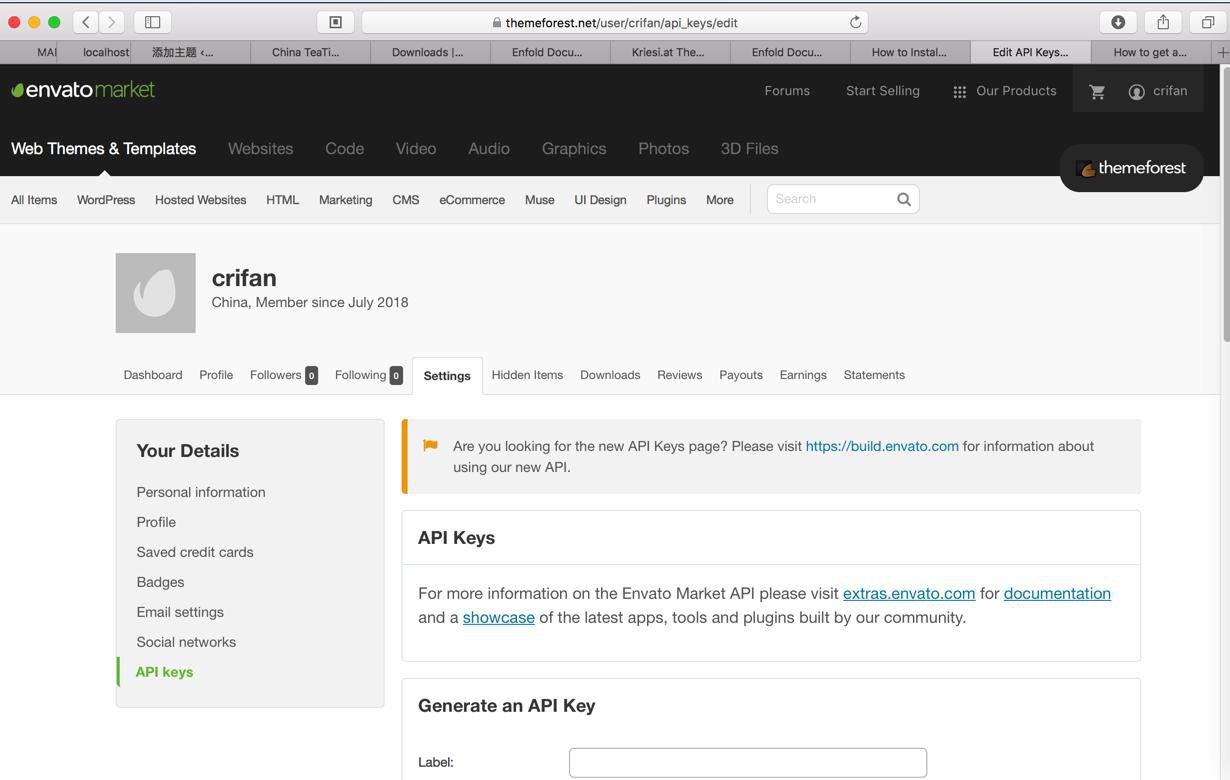Open shopping cart icon

1097,91
